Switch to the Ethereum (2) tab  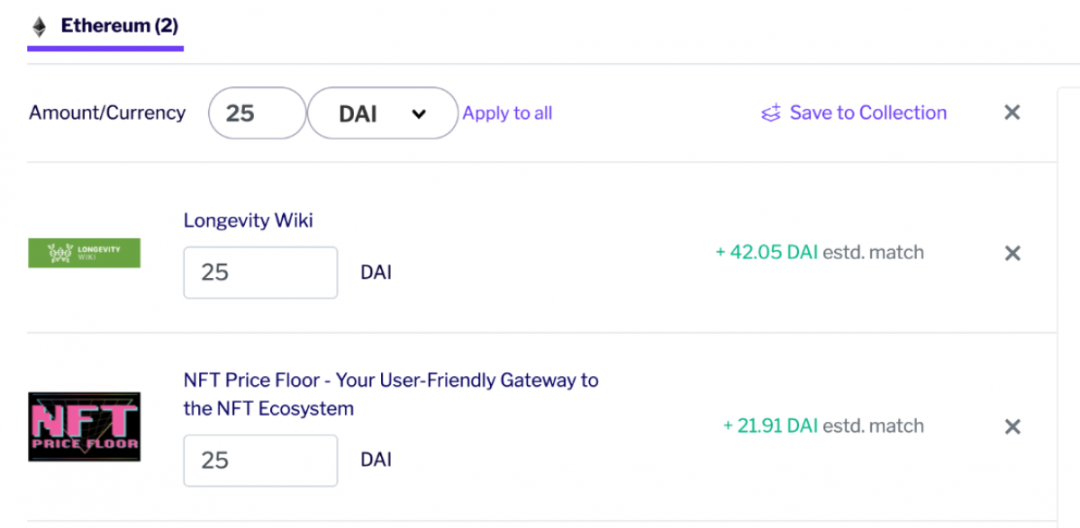click(x=118, y=26)
